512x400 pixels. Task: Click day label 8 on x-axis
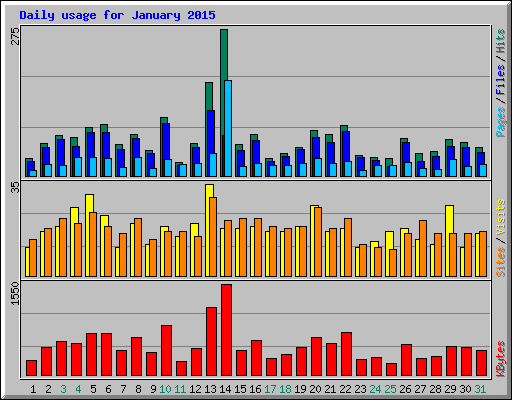(x=138, y=389)
